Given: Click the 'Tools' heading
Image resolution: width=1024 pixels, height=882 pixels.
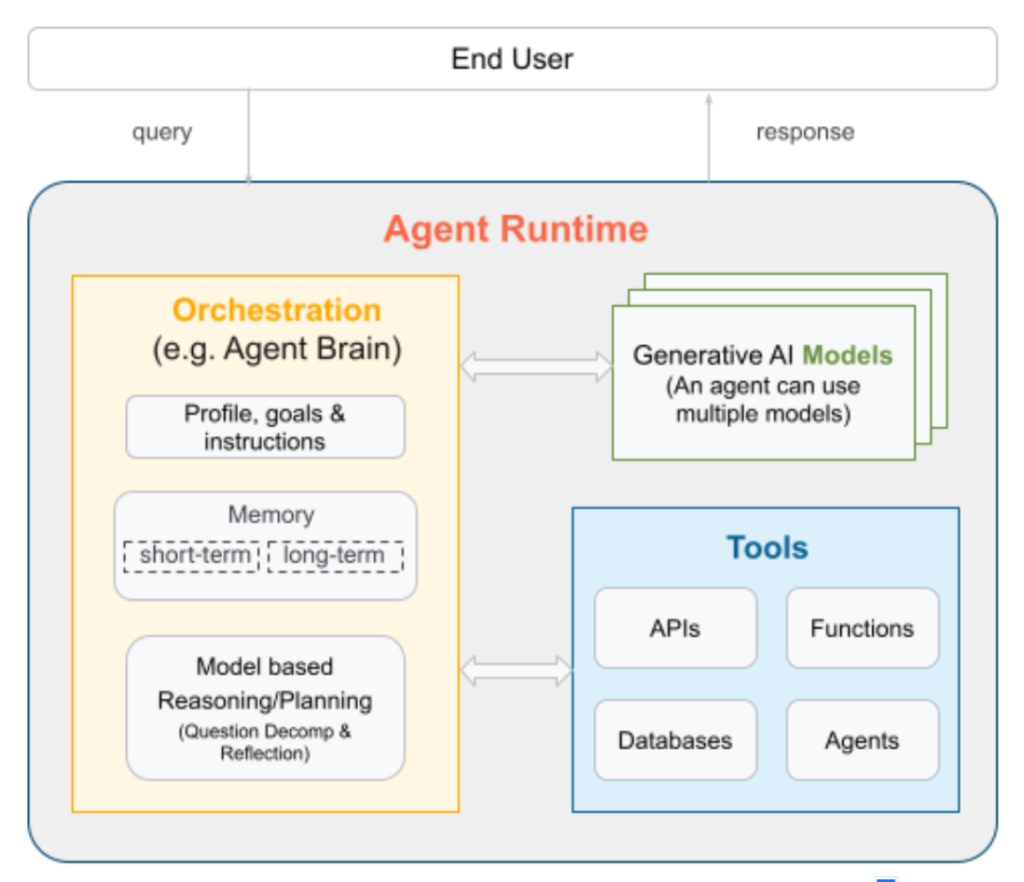Looking at the screenshot, I should click(767, 547).
